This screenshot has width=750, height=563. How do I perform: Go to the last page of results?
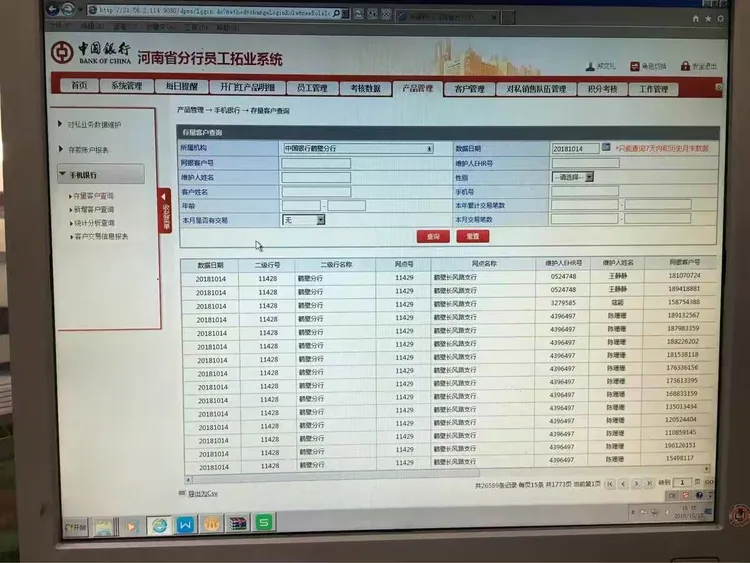click(x=649, y=484)
